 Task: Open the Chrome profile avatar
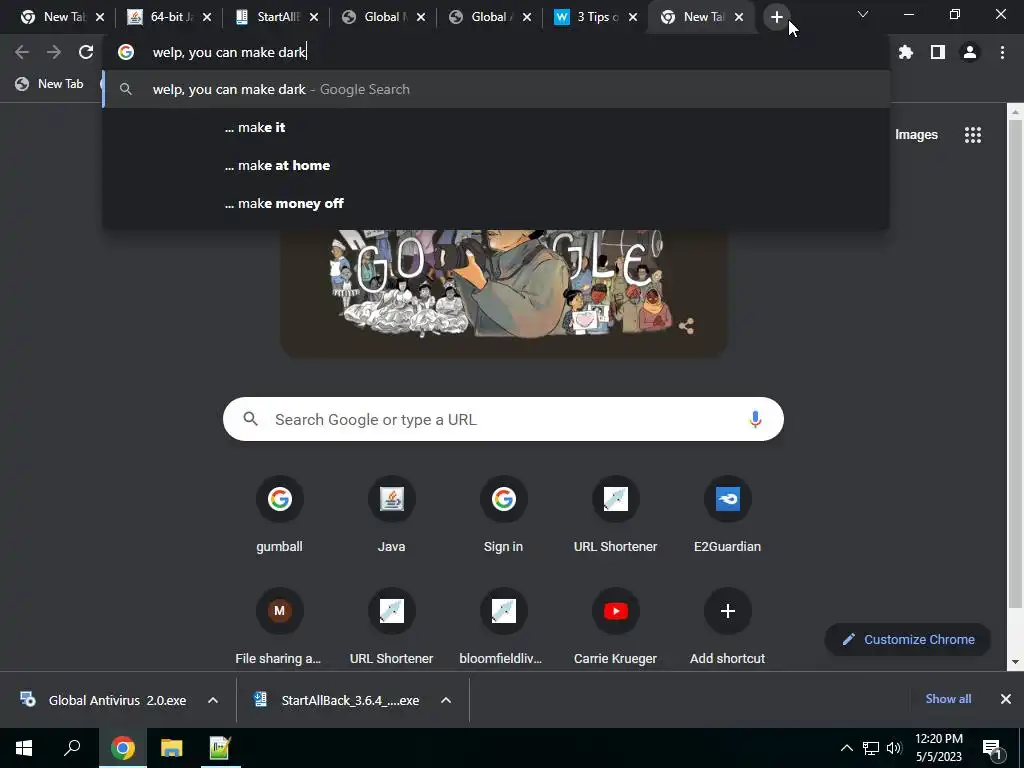click(x=970, y=52)
